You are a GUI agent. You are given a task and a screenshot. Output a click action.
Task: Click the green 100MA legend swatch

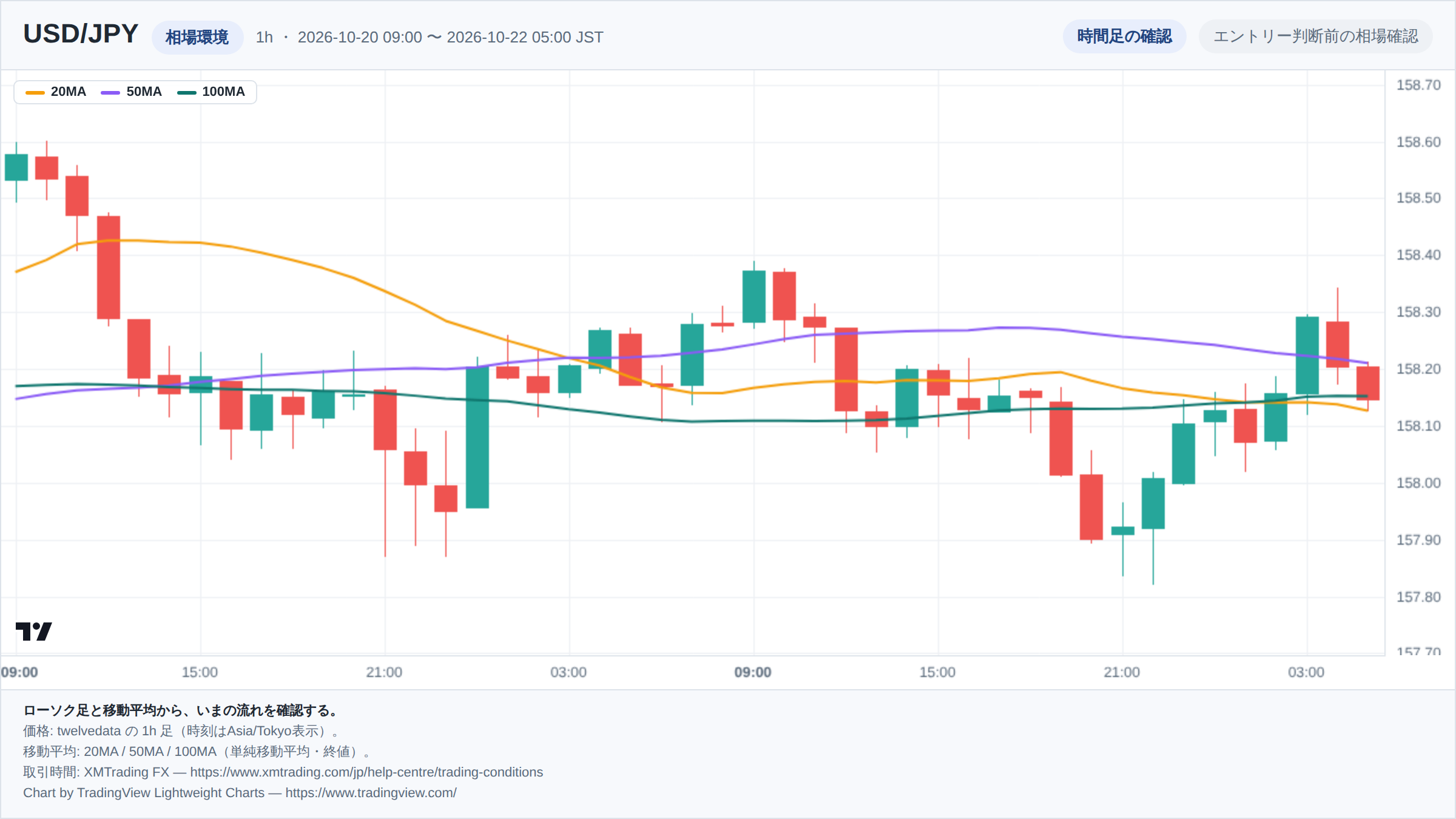click(186, 92)
